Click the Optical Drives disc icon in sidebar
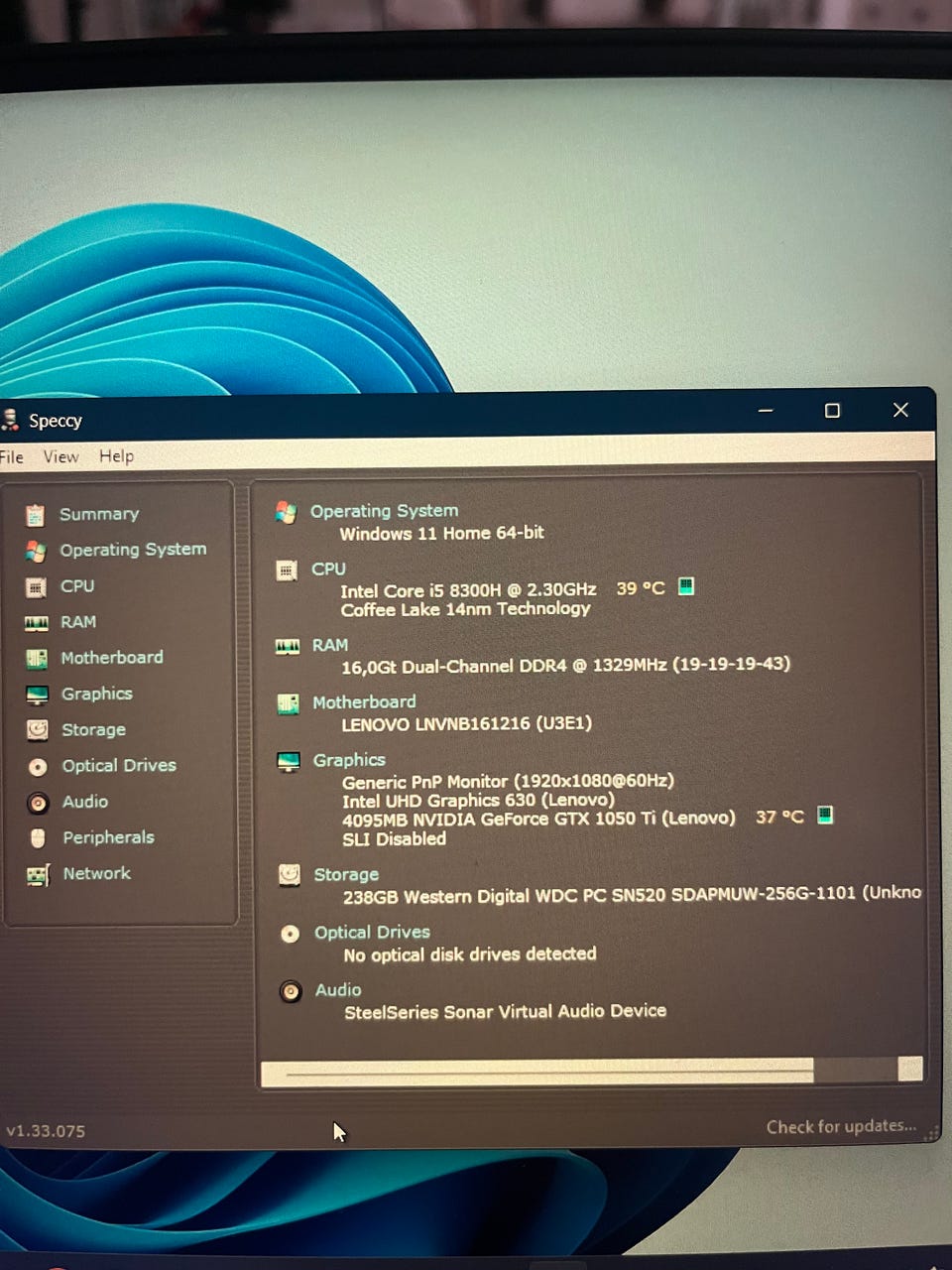Screen dimensions: 952x1270 point(38,767)
